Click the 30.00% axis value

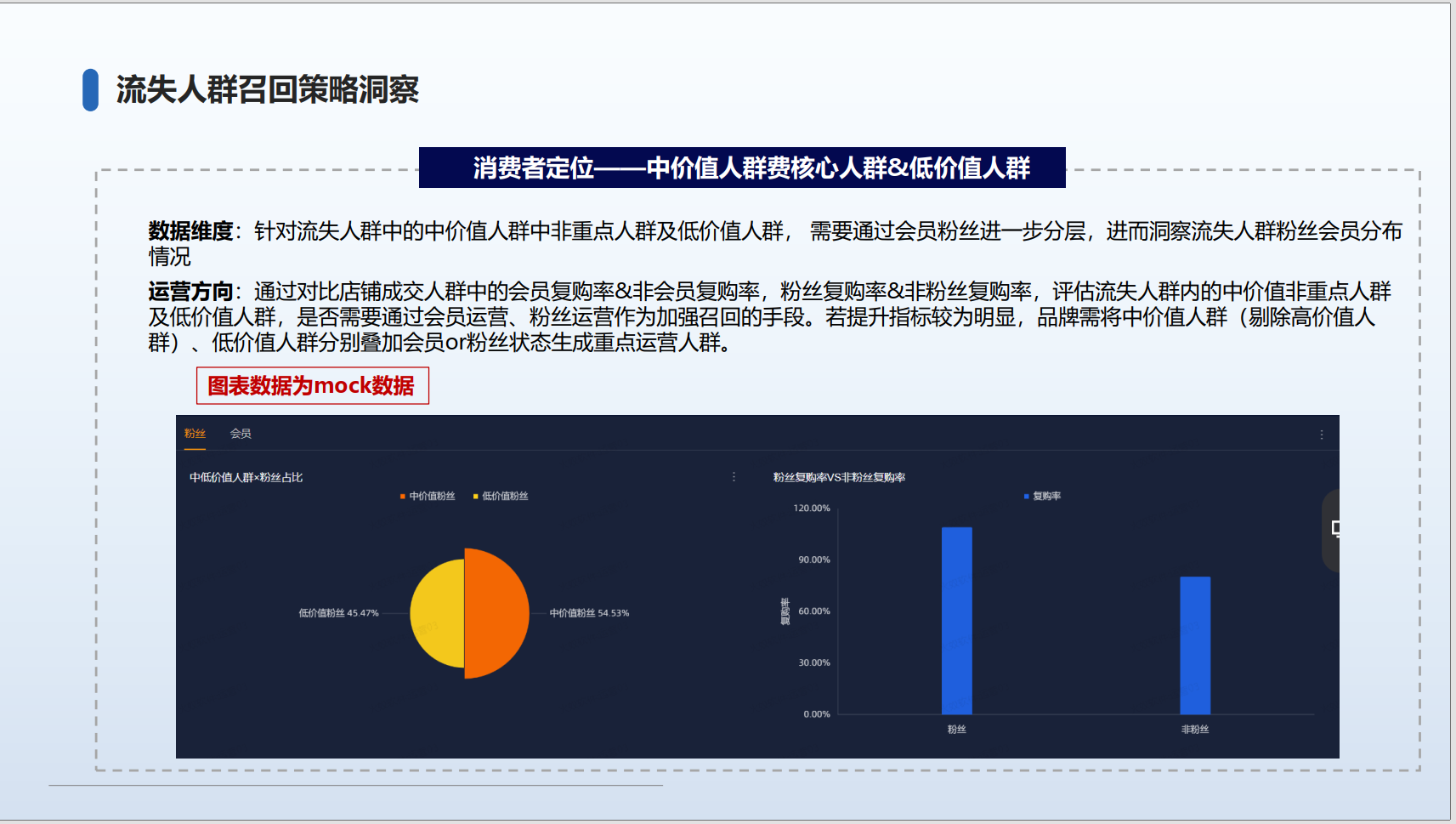coord(814,662)
